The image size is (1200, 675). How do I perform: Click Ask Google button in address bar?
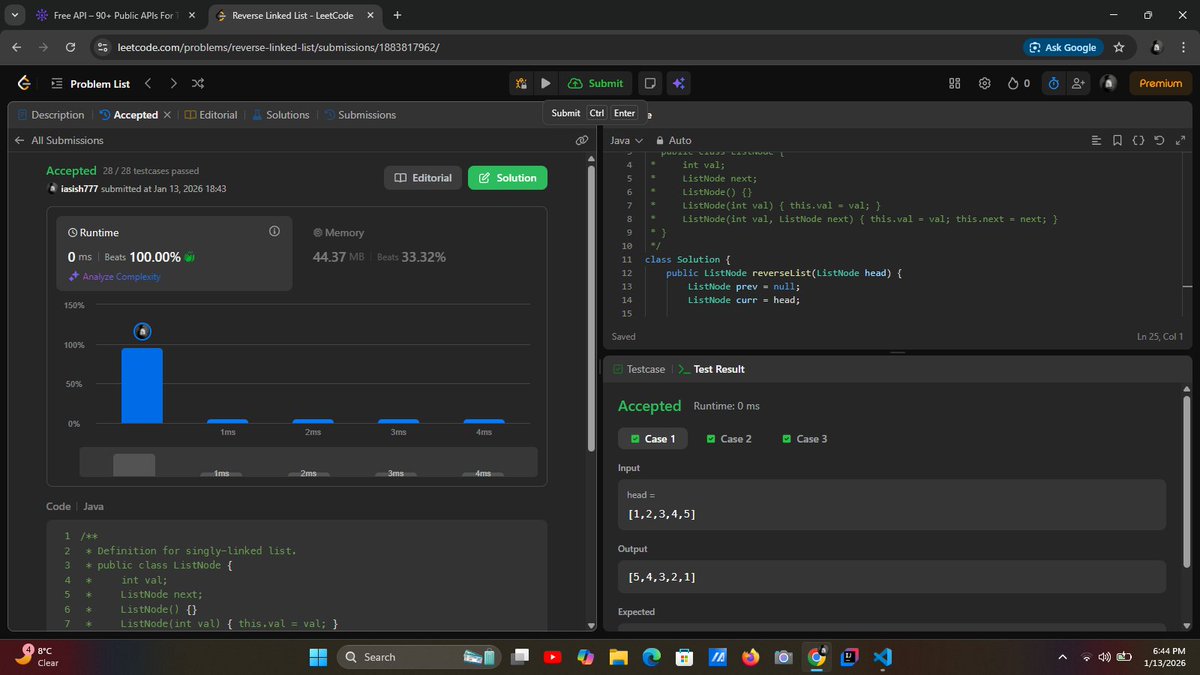point(1063,47)
